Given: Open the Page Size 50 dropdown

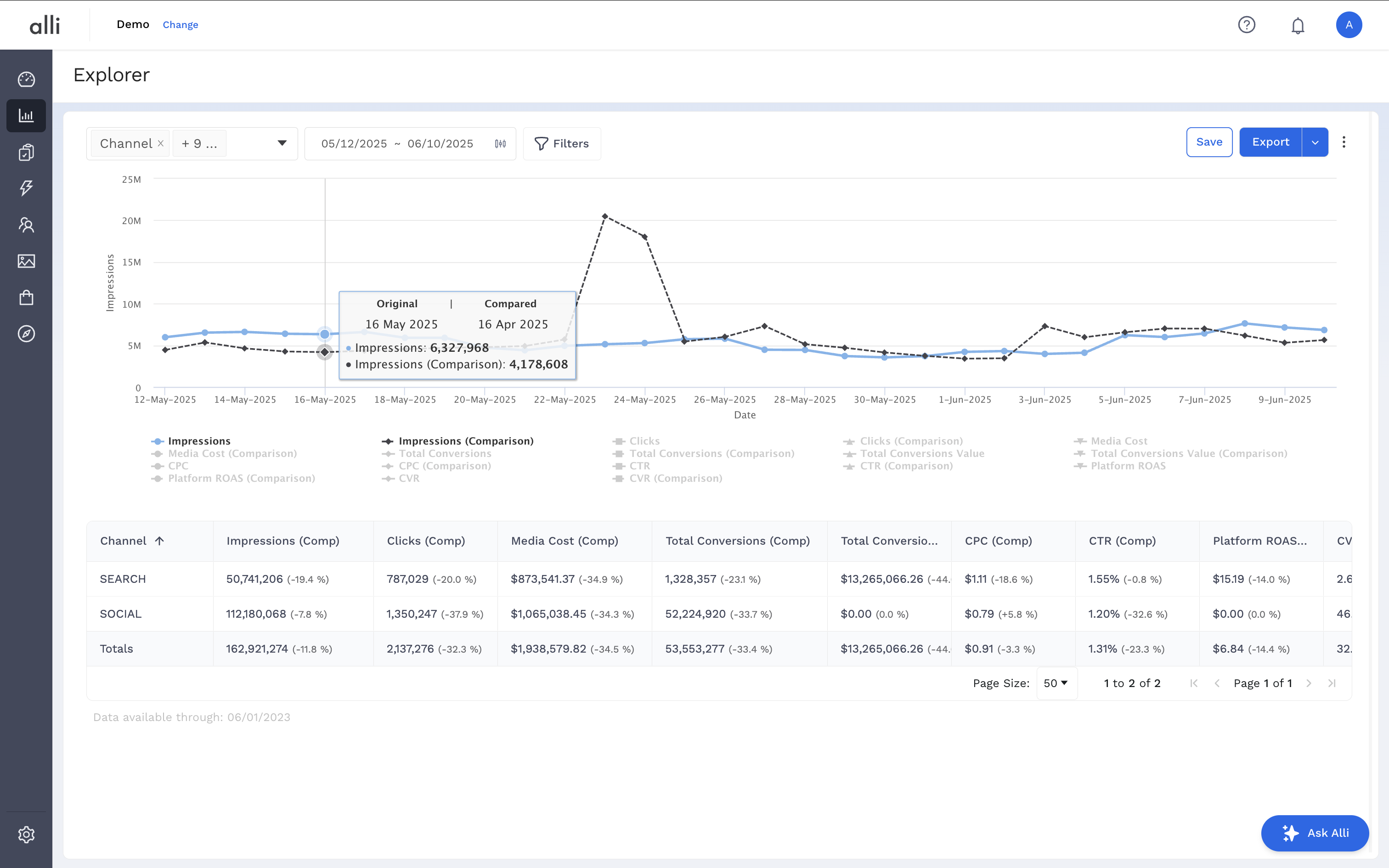Looking at the screenshot, I should (x=1056, y=683).
